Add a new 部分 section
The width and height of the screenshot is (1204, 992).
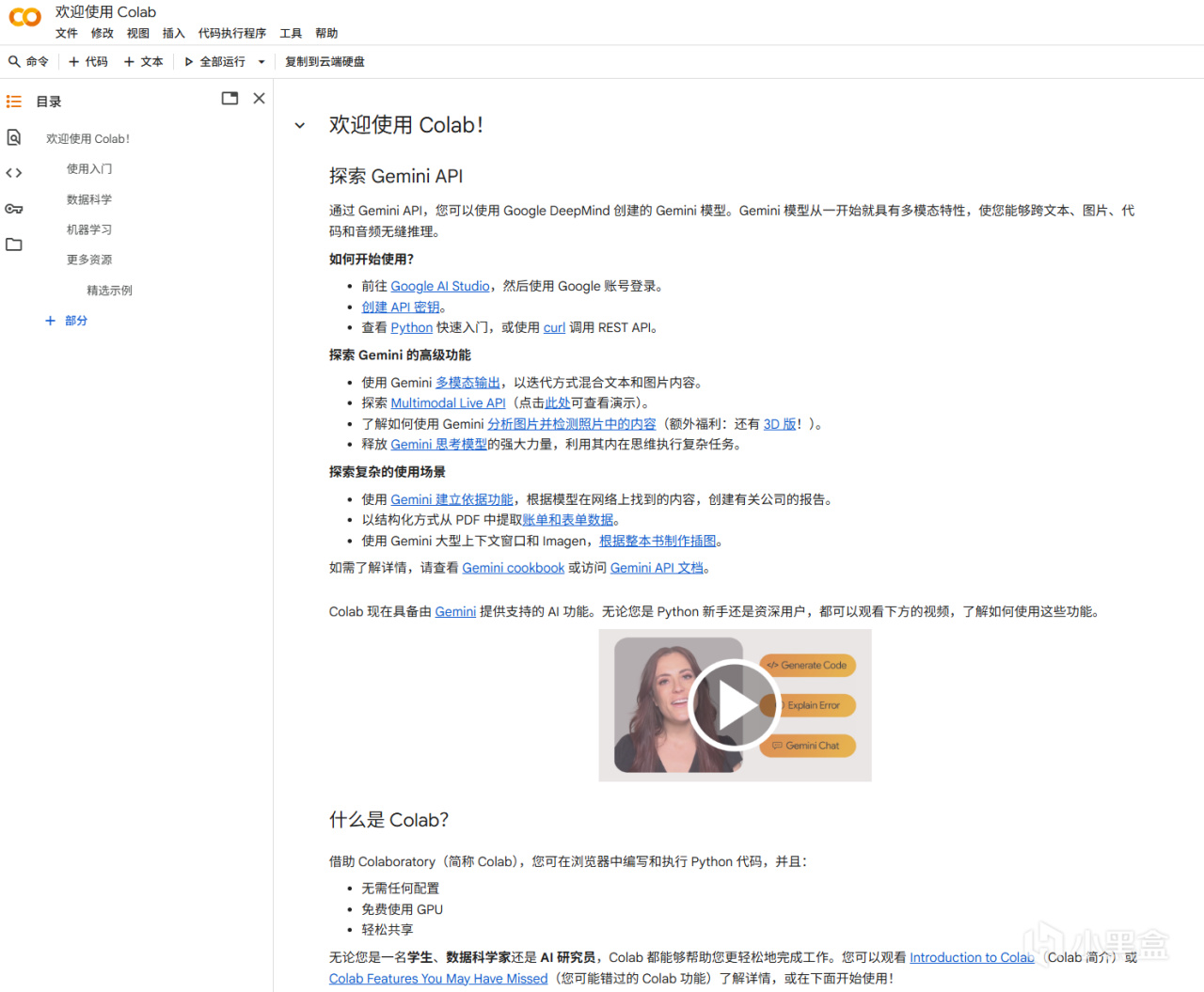coord(66,321)
